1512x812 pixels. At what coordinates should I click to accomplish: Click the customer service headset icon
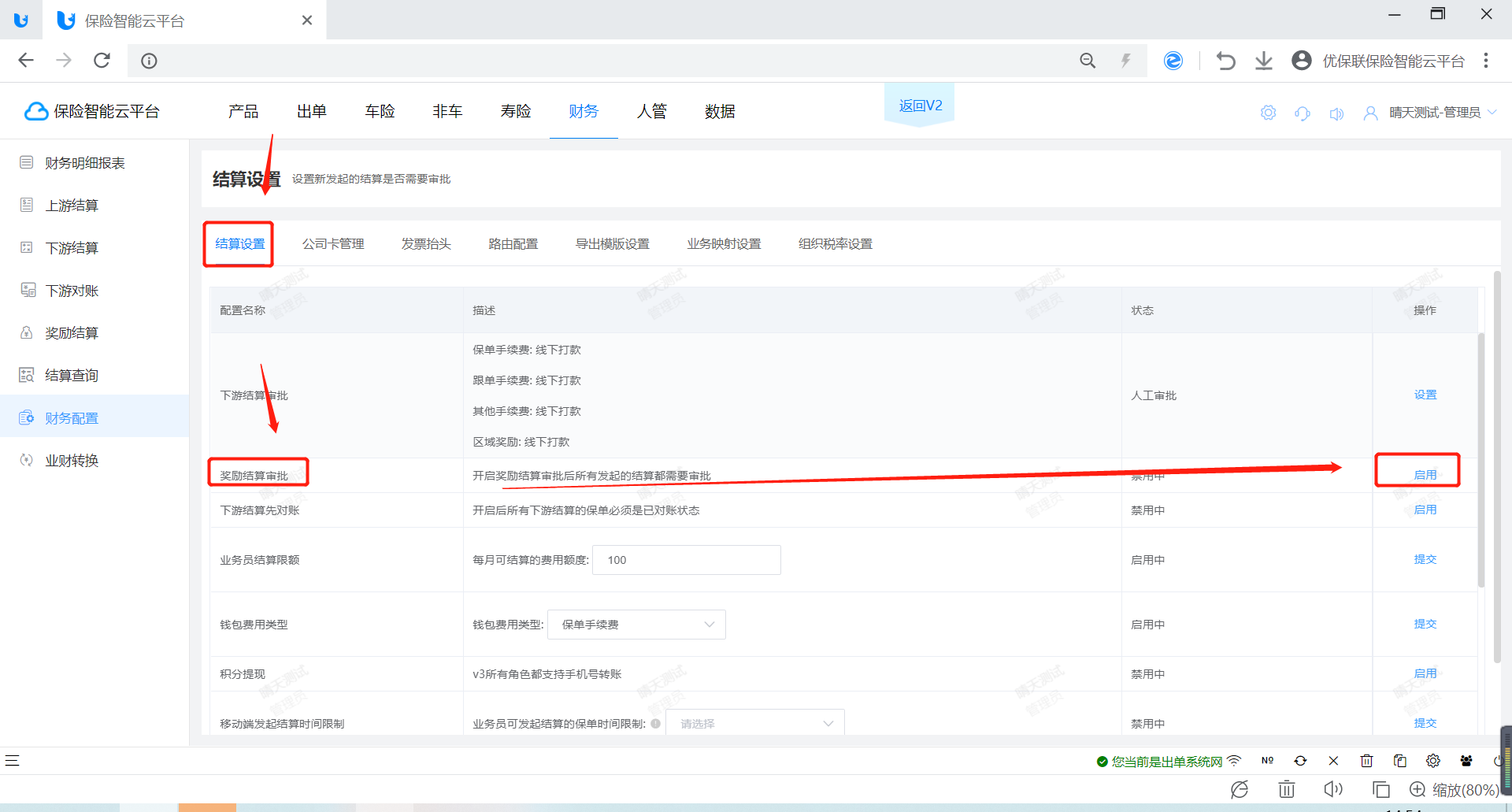click(1303, 113)
